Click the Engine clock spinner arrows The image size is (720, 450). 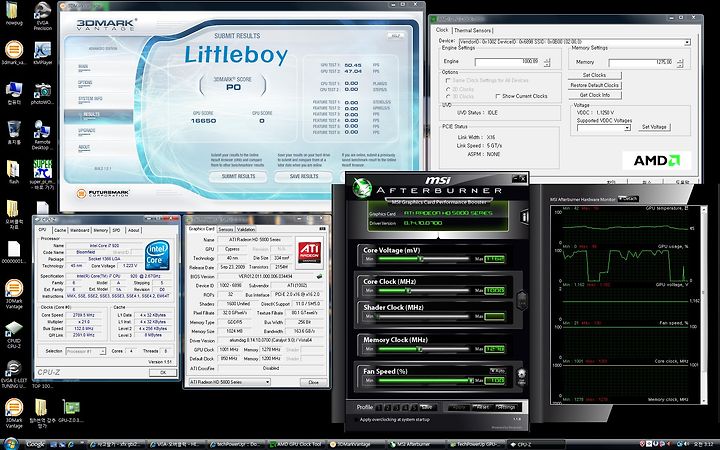pyautogui.click(x=547, y=62)
